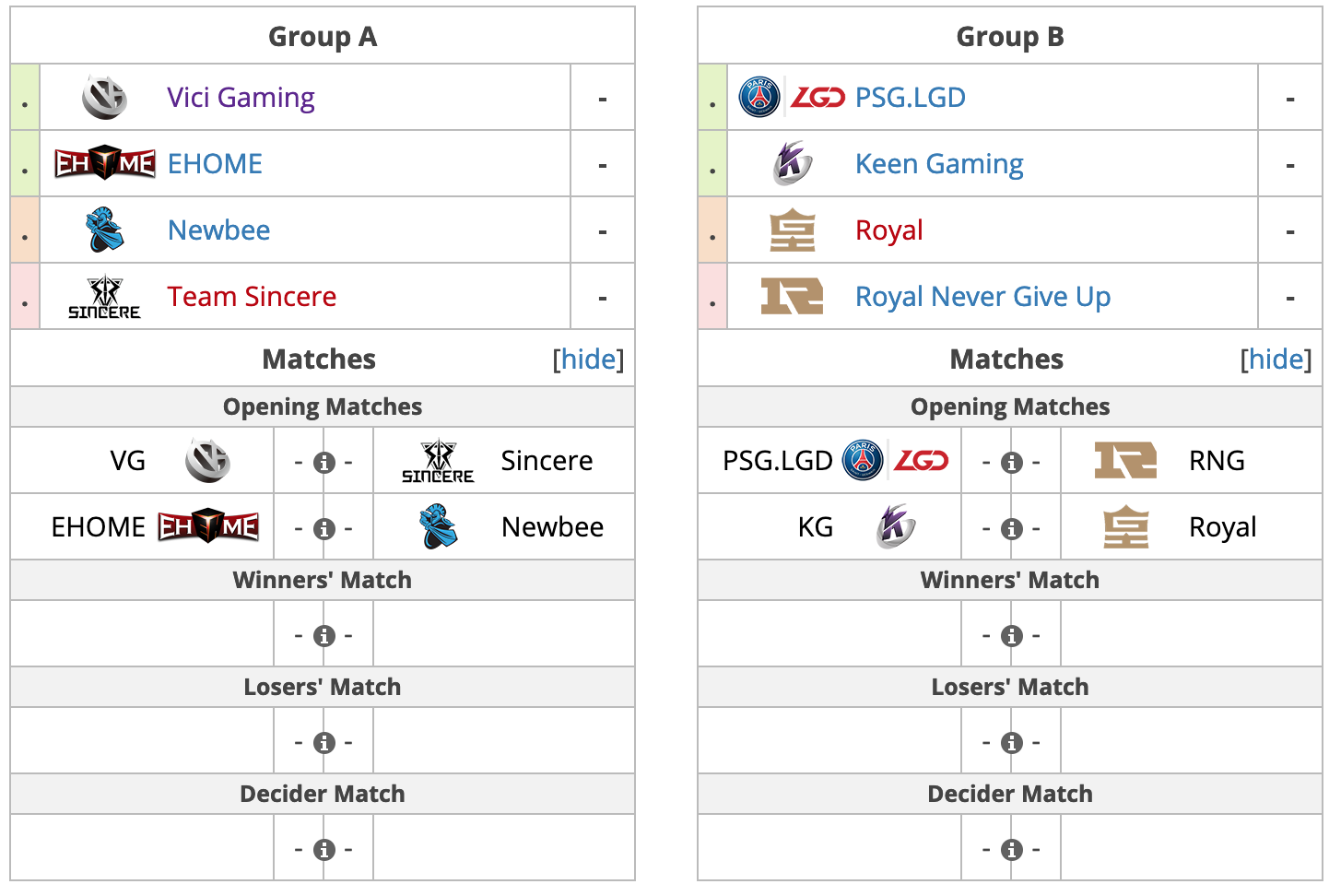Viewport: 1329px width, 896px height.
Task: Open info icon for EHOME vs Newbee match
Action: coord(323,529)
